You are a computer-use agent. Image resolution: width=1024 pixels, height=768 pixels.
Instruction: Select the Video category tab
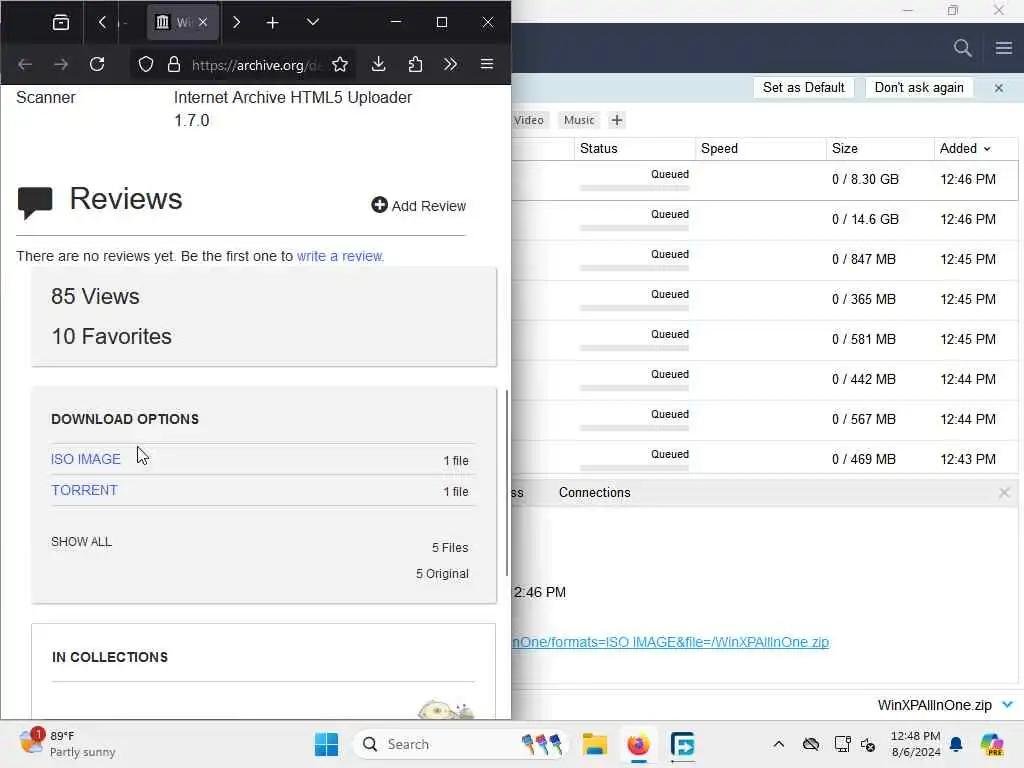528,120
